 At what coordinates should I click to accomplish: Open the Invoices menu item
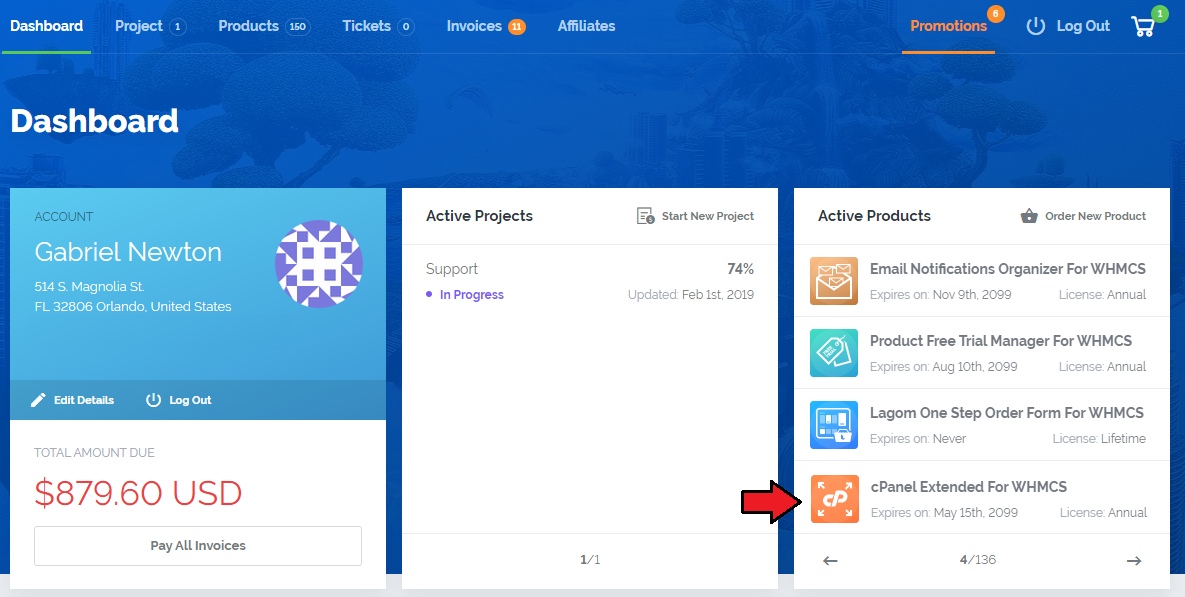click(x=474, y=26)
